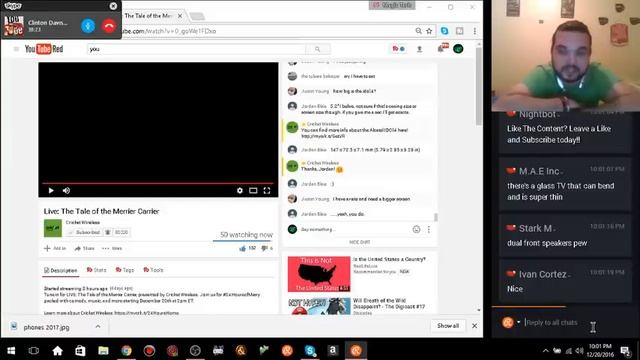Open Chrome from the taskbar
The height and width of the screenshot is (360, 640).
click(127, 351)
